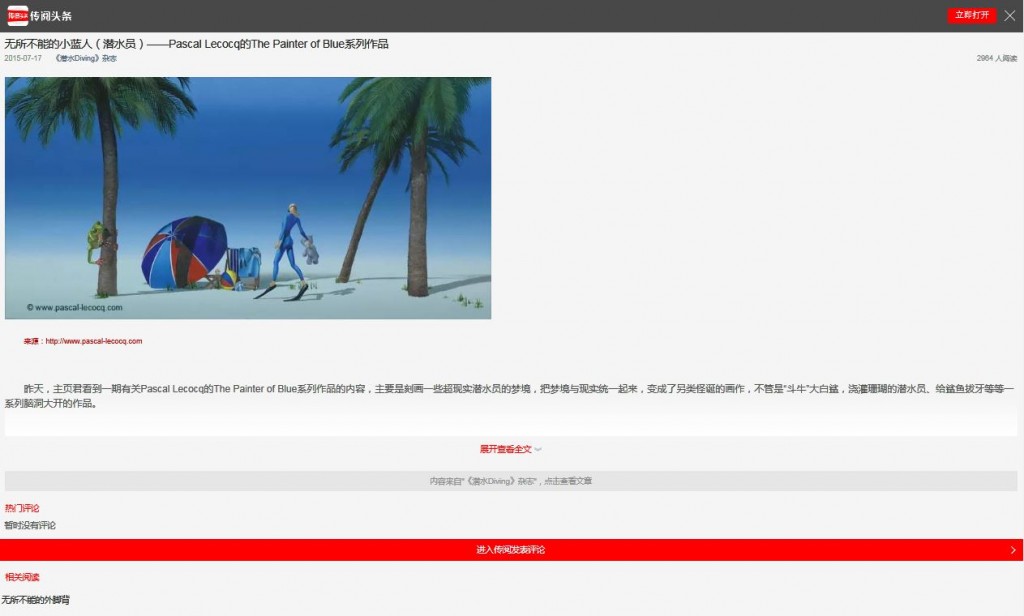
Task: Click the 传阅头条 logo icon
Action: point(18,16)
